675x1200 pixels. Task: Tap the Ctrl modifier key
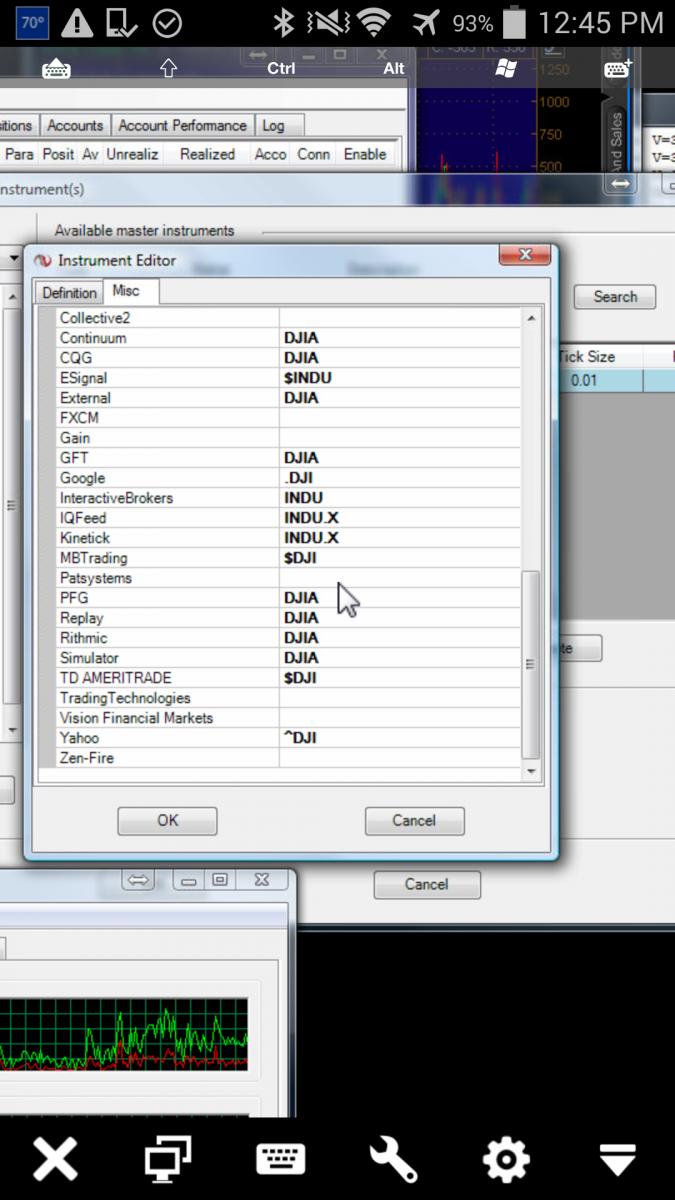pos(281,68)
